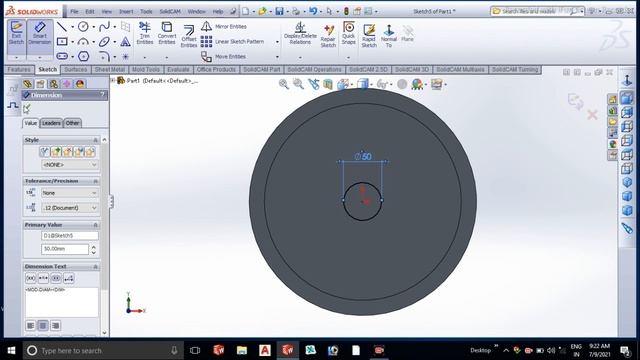
Task: Click Center Dimension text button
Action: (x=43, y=278)
